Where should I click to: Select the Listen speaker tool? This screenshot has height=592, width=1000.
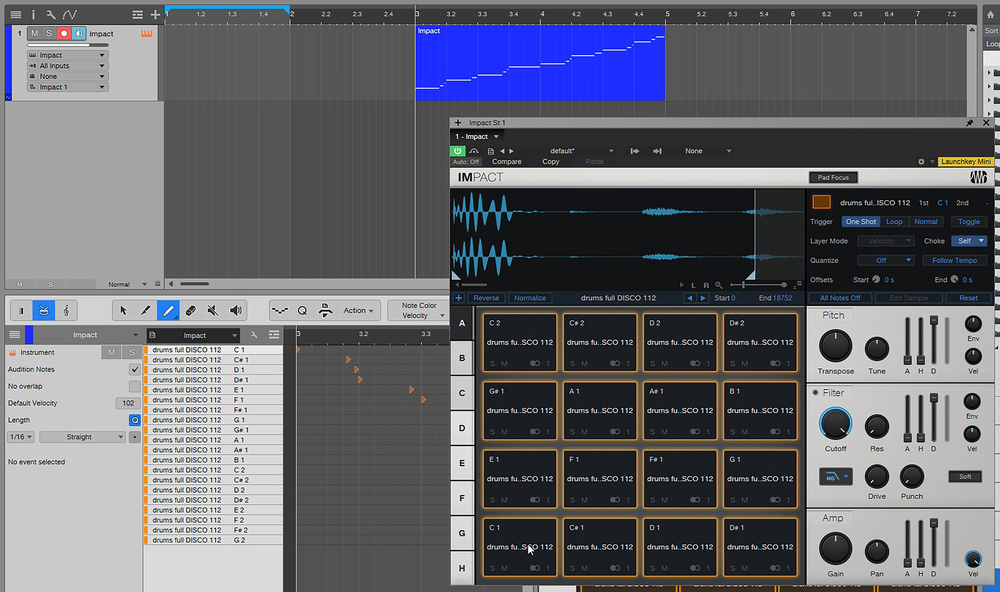(236, 311)
